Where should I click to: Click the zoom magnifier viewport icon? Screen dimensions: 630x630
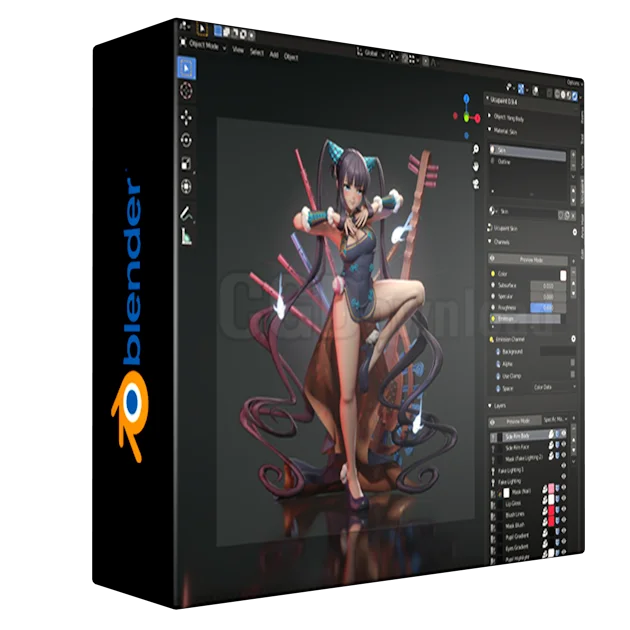(476, 149)
